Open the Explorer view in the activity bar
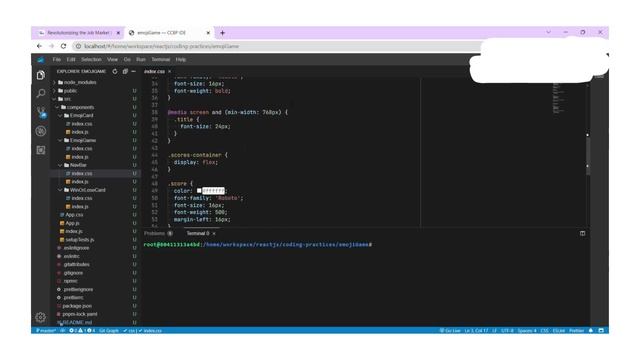 click(40, 75)
